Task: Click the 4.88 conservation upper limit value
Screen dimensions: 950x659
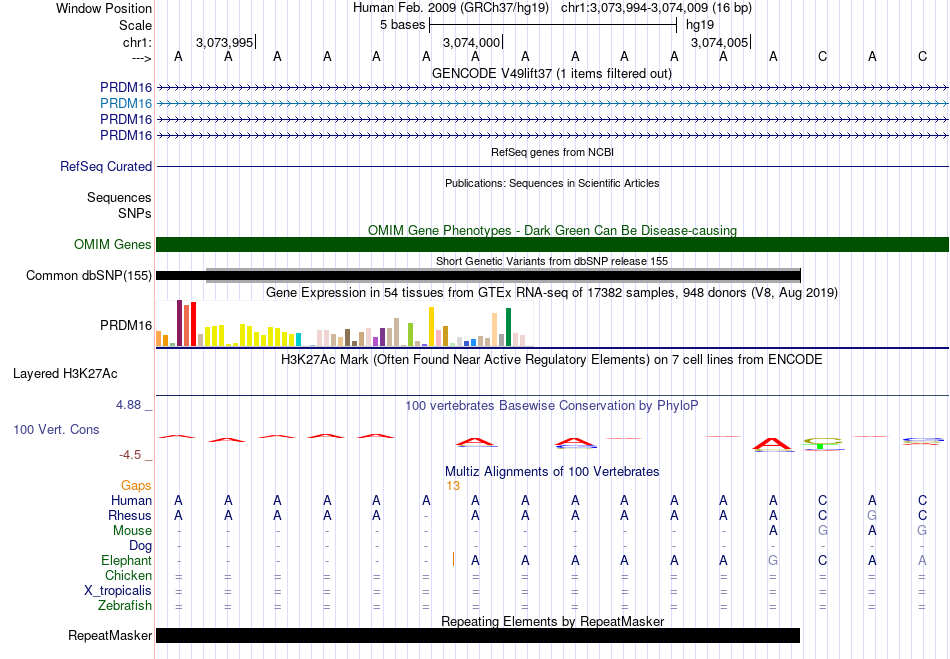Action: tap(128, 405)
